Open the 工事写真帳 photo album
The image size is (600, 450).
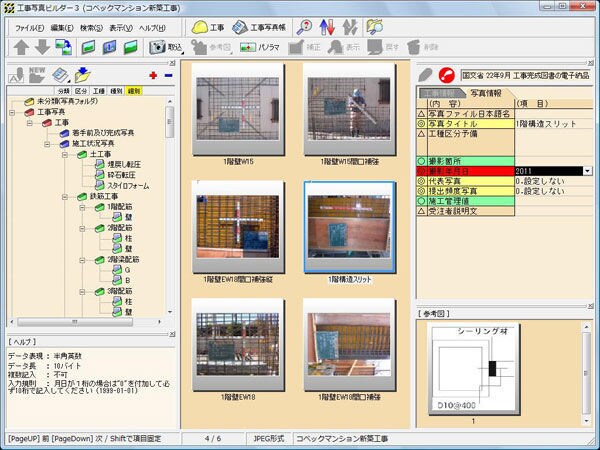pyautogui.click(x=259, y=27)
